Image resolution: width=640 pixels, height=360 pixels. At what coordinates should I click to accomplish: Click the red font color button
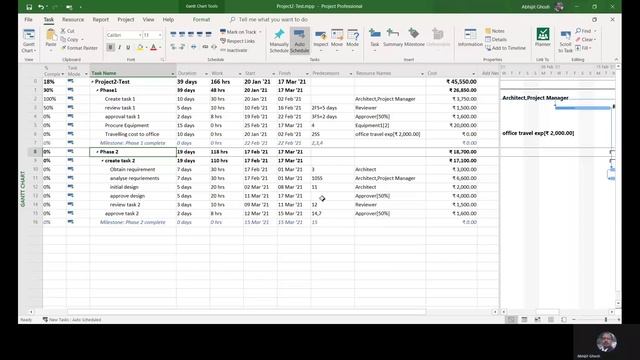click(153, 48)
